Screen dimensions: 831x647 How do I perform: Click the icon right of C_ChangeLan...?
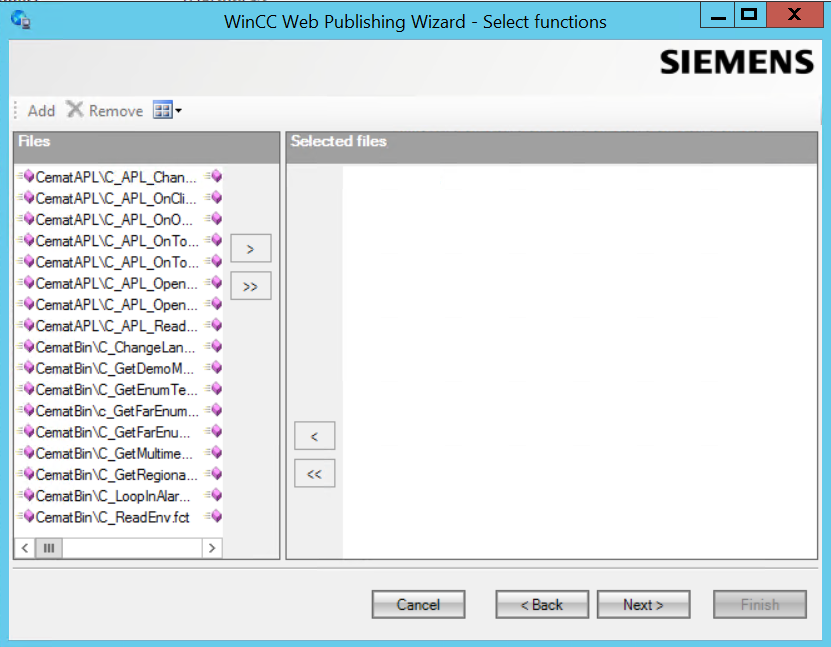(214, 346)
